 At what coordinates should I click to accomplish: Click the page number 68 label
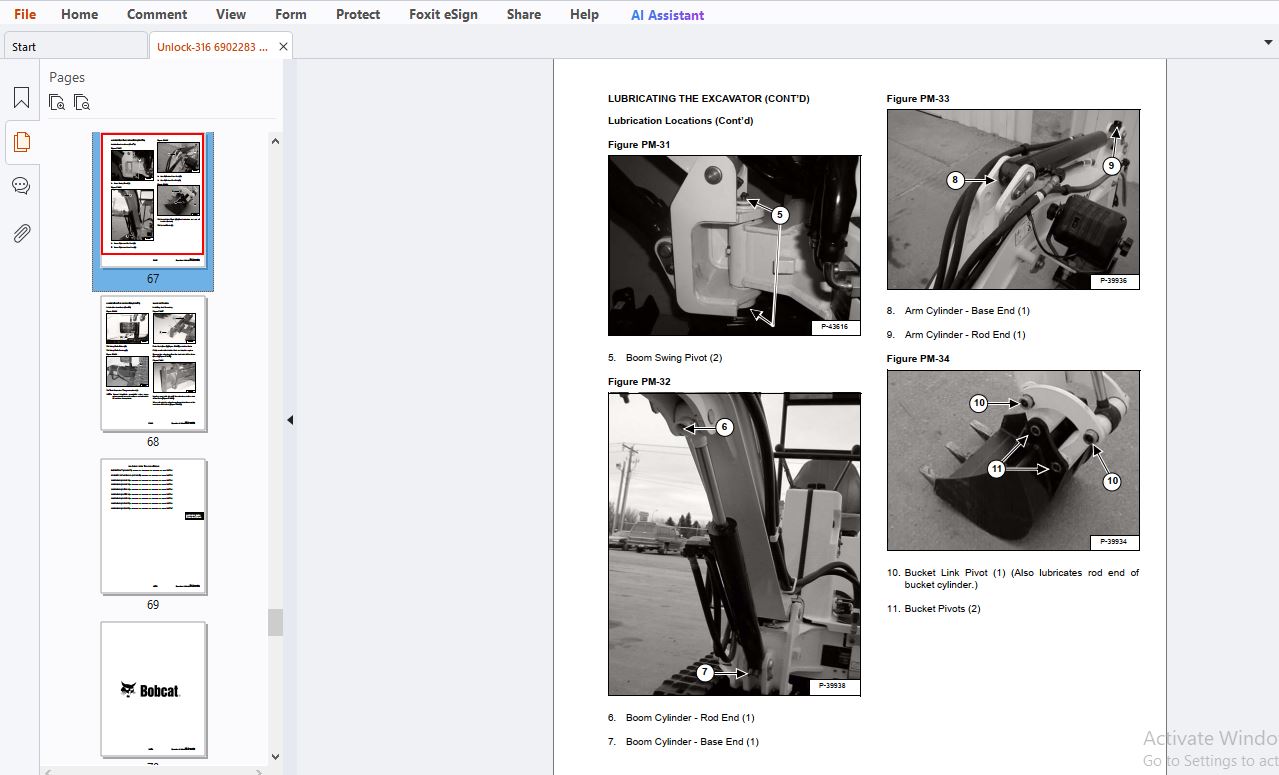pos(153,442)
